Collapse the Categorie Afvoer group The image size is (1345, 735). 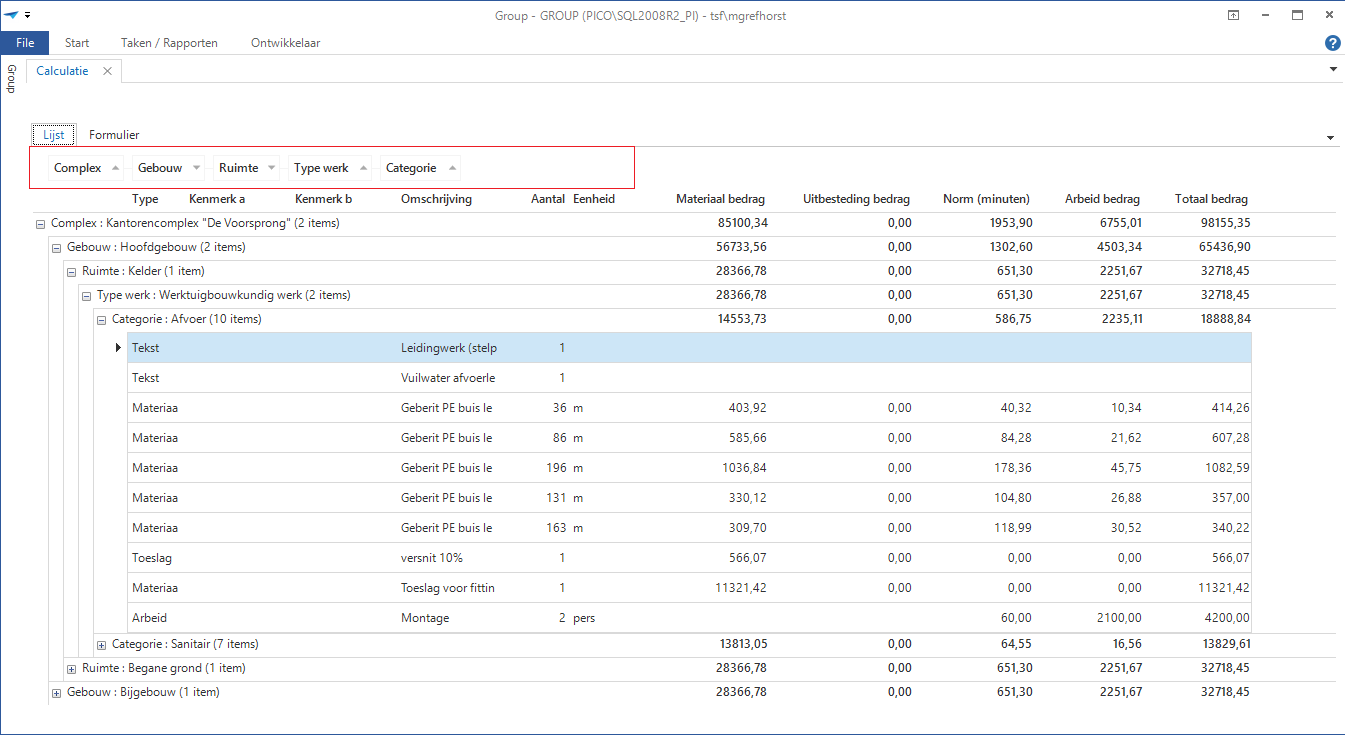(x=102, y=320)
